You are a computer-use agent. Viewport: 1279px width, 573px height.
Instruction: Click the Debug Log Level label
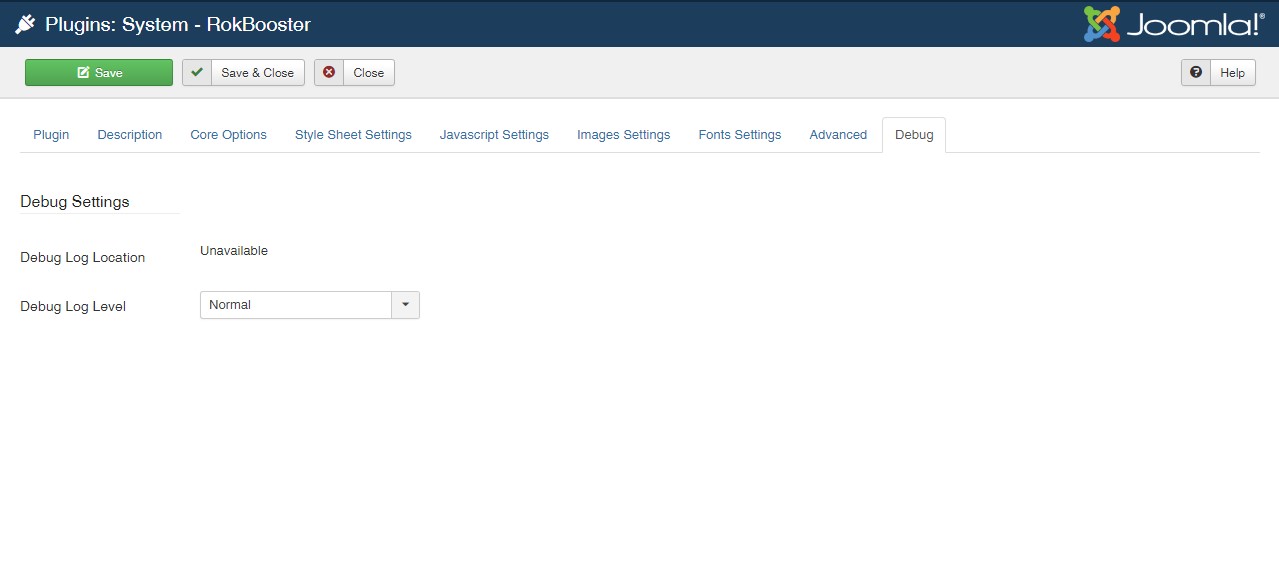[73, 307]
